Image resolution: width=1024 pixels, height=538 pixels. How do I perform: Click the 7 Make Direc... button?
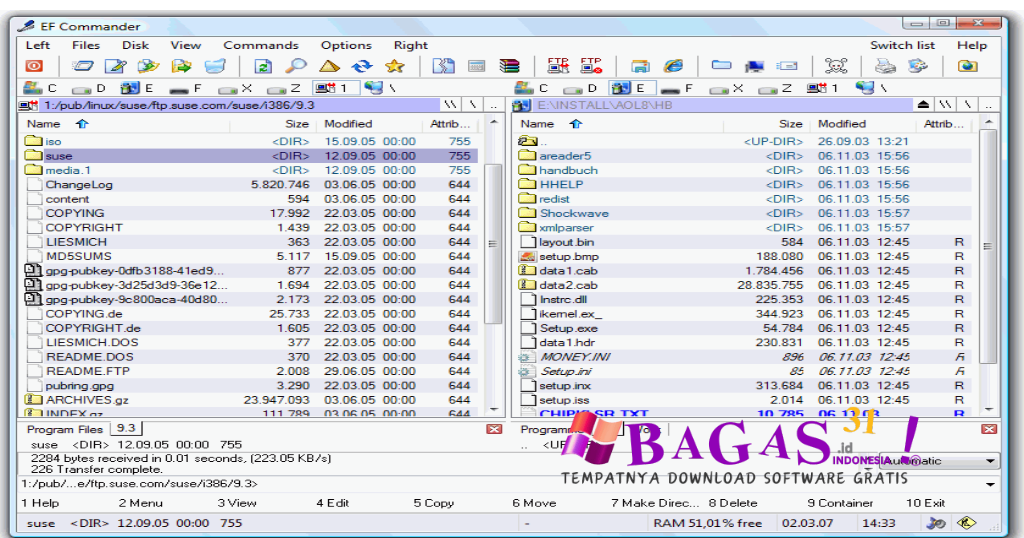pyautogui.click(x=655, y=503)
